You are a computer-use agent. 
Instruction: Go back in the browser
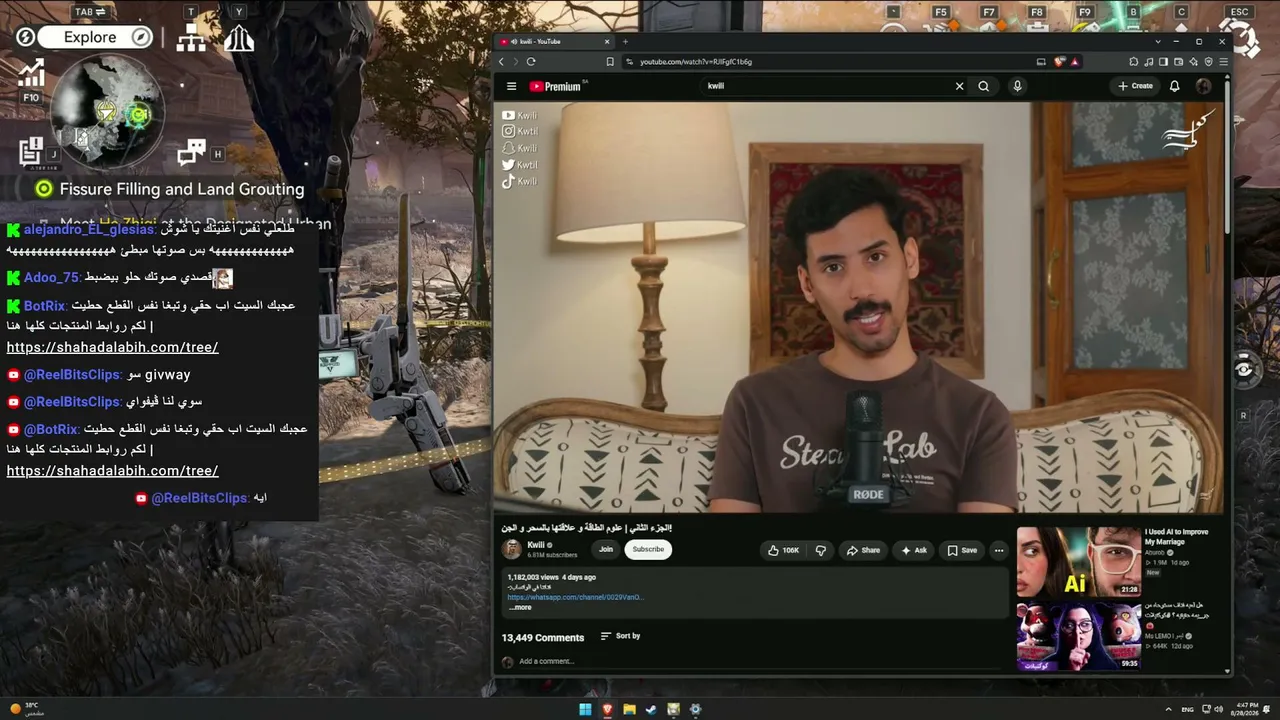point(502,62)
